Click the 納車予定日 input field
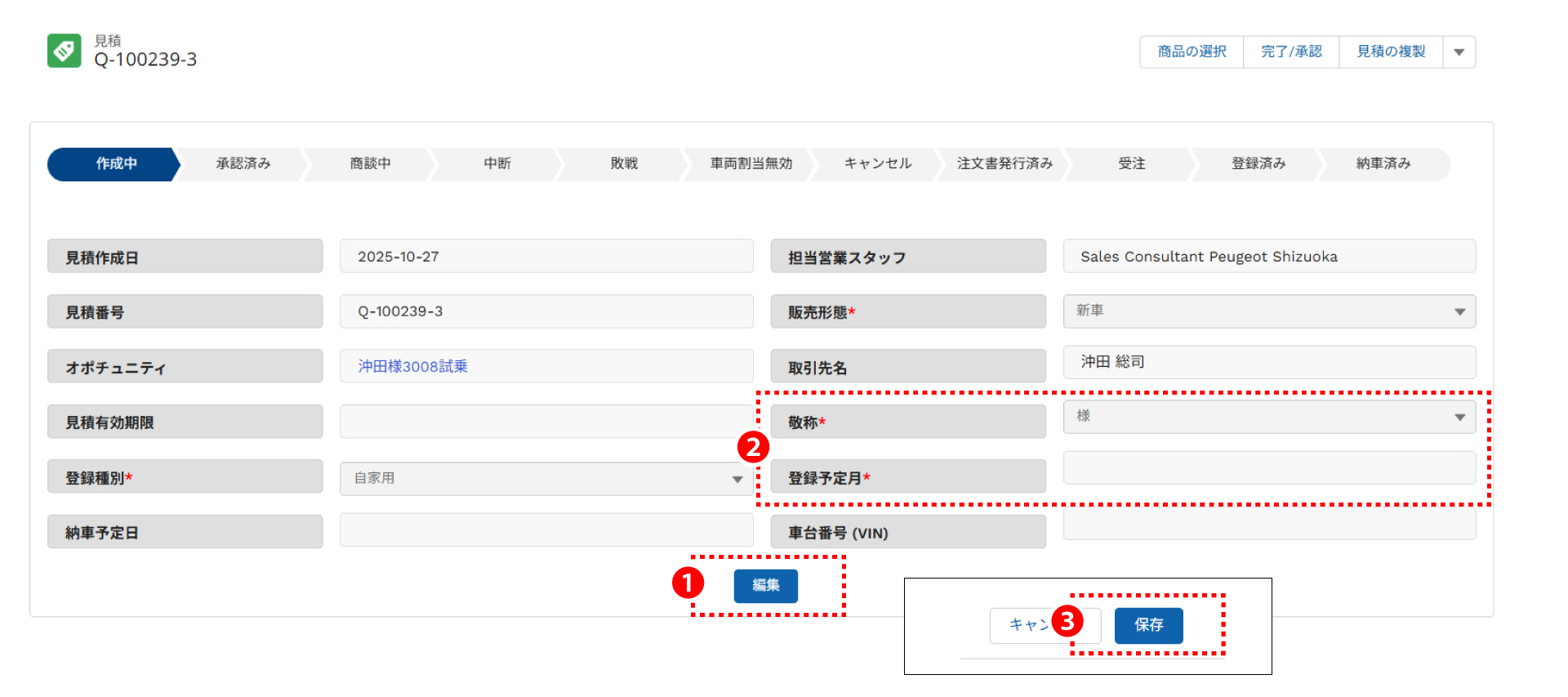This screenshot has height=697, width=1568. (x=546, y=530)
